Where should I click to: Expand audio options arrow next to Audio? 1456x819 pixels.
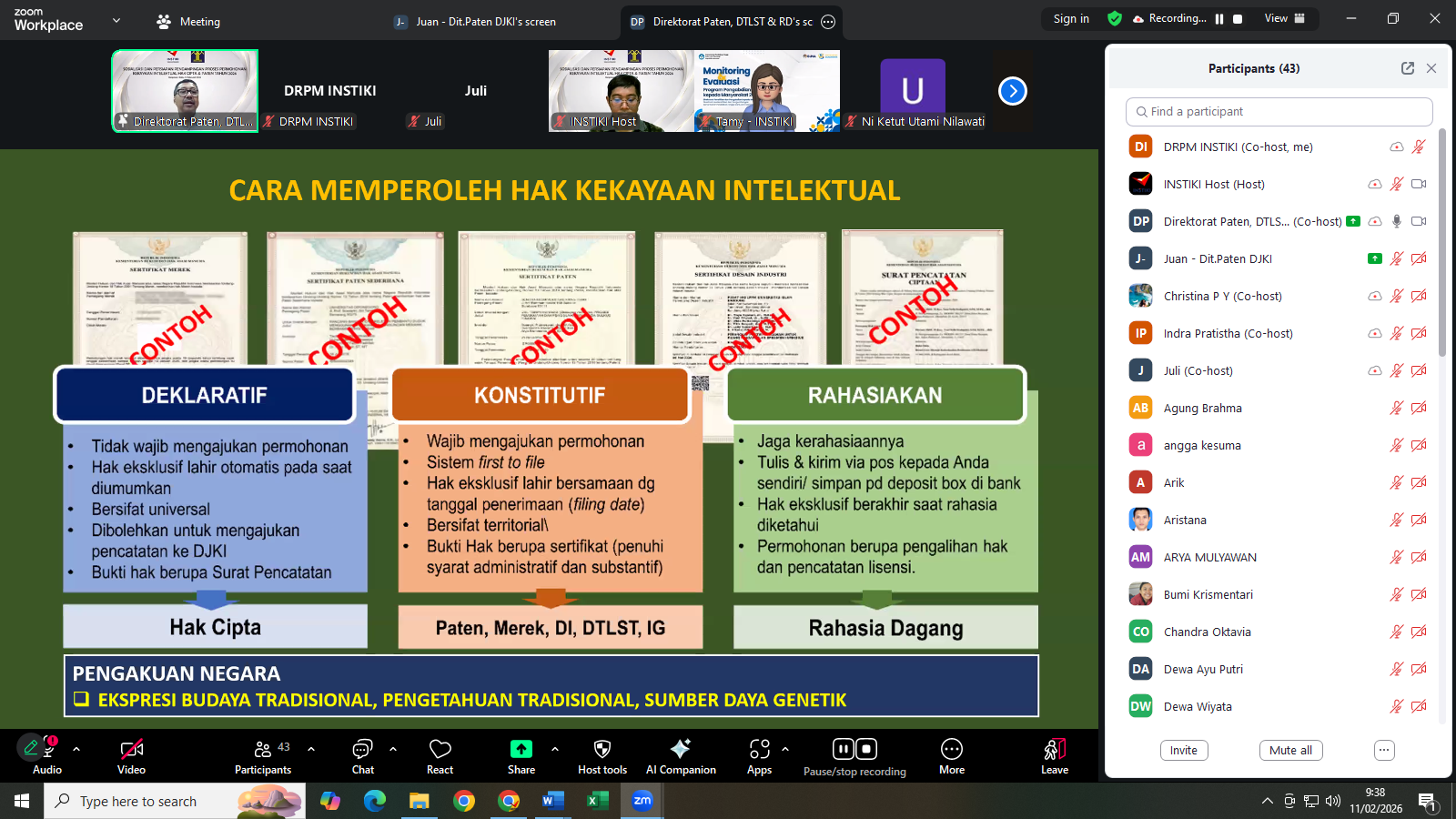[76, 749]
